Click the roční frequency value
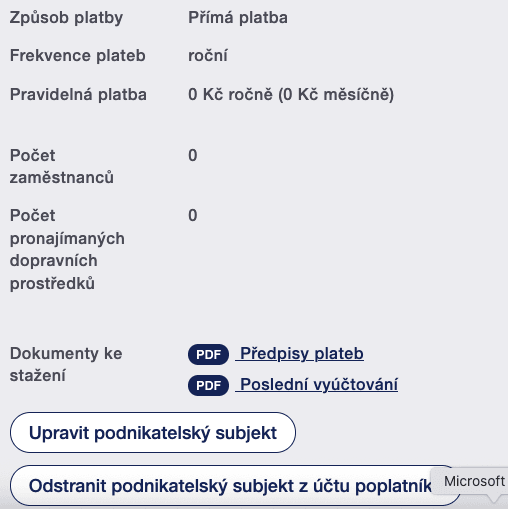Image resolution: width=508 pixels, height=509 pixels. pos(208,55)
